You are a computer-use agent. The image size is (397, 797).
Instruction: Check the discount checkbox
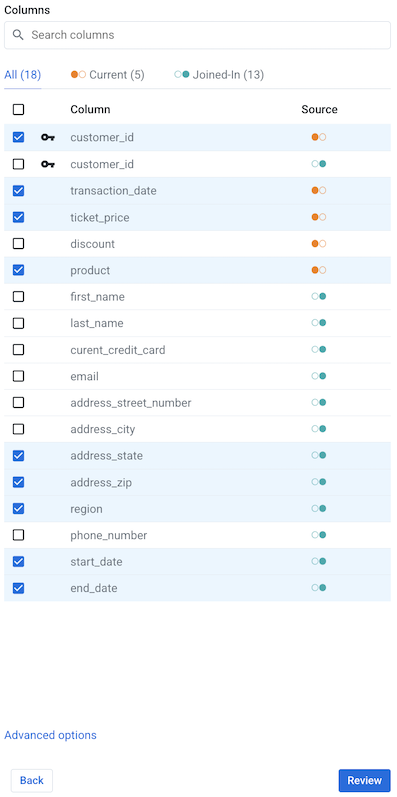click(x=18, y=243)
